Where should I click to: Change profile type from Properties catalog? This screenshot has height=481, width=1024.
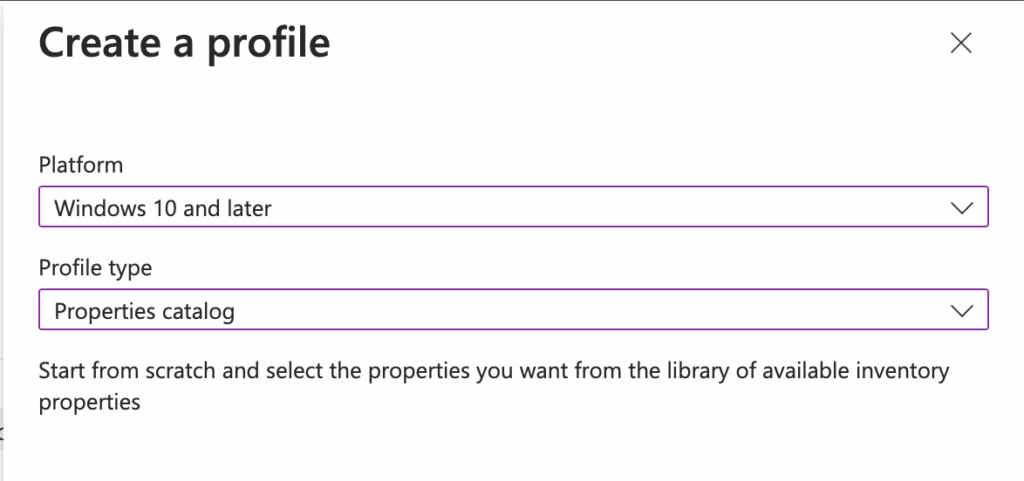click(513, 311)
